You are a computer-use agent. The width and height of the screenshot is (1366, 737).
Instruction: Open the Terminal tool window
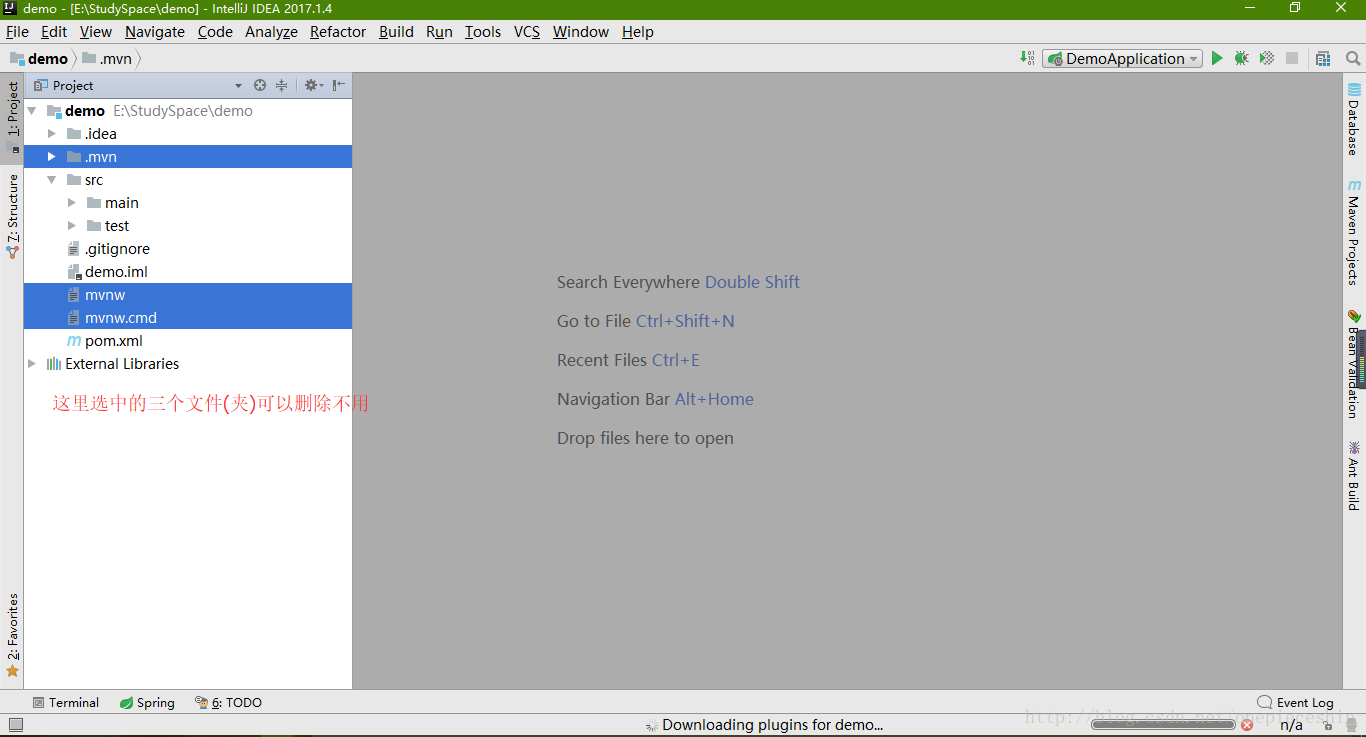coord(66,703)
